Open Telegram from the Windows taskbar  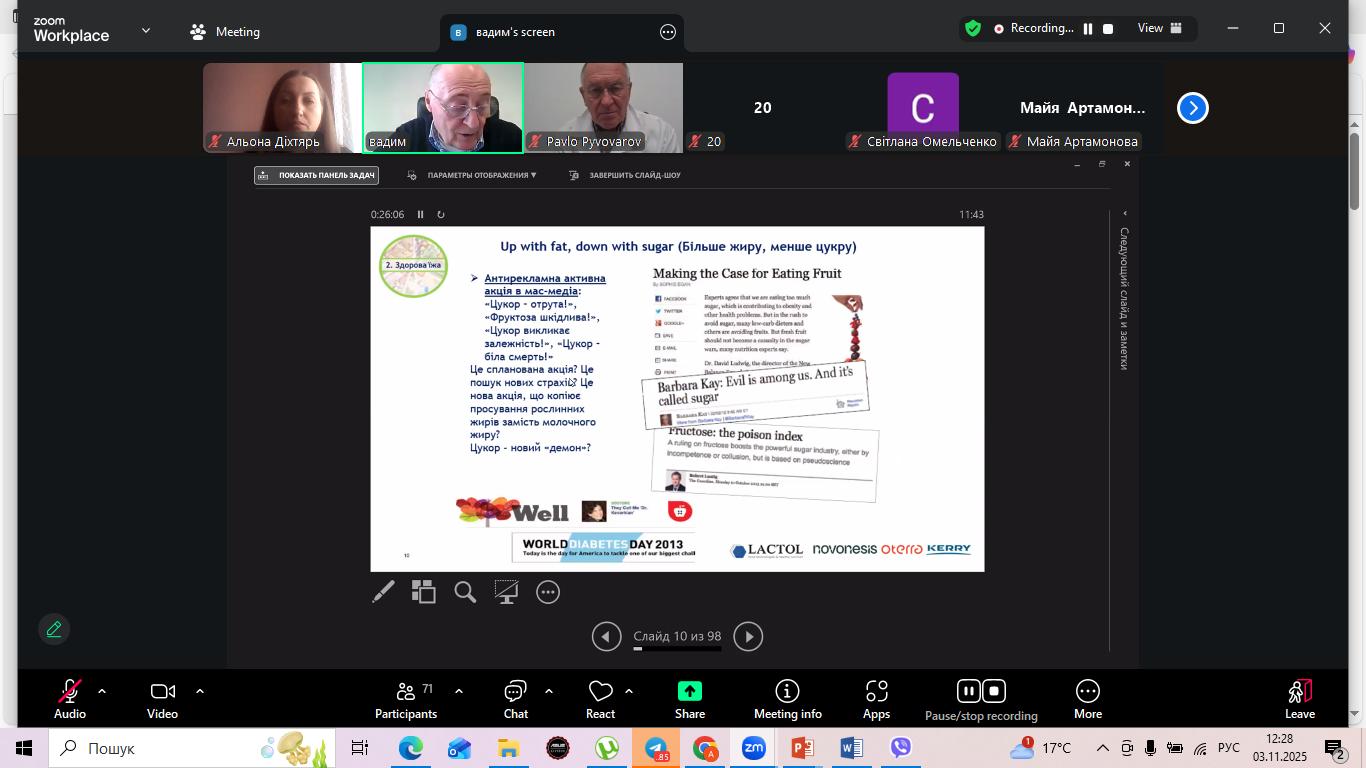click(x=656, y=748)
